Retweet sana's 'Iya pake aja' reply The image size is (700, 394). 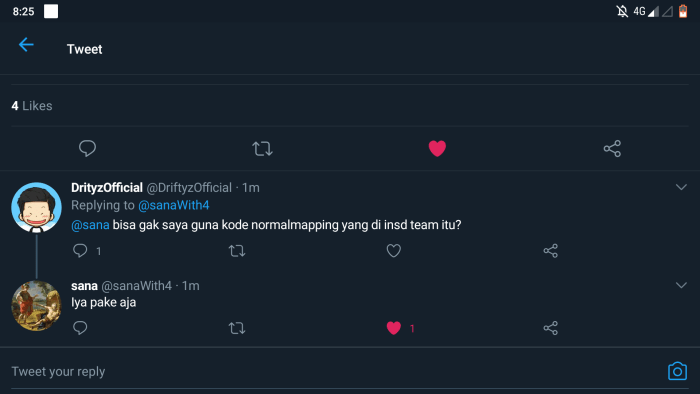click(237, 328)
